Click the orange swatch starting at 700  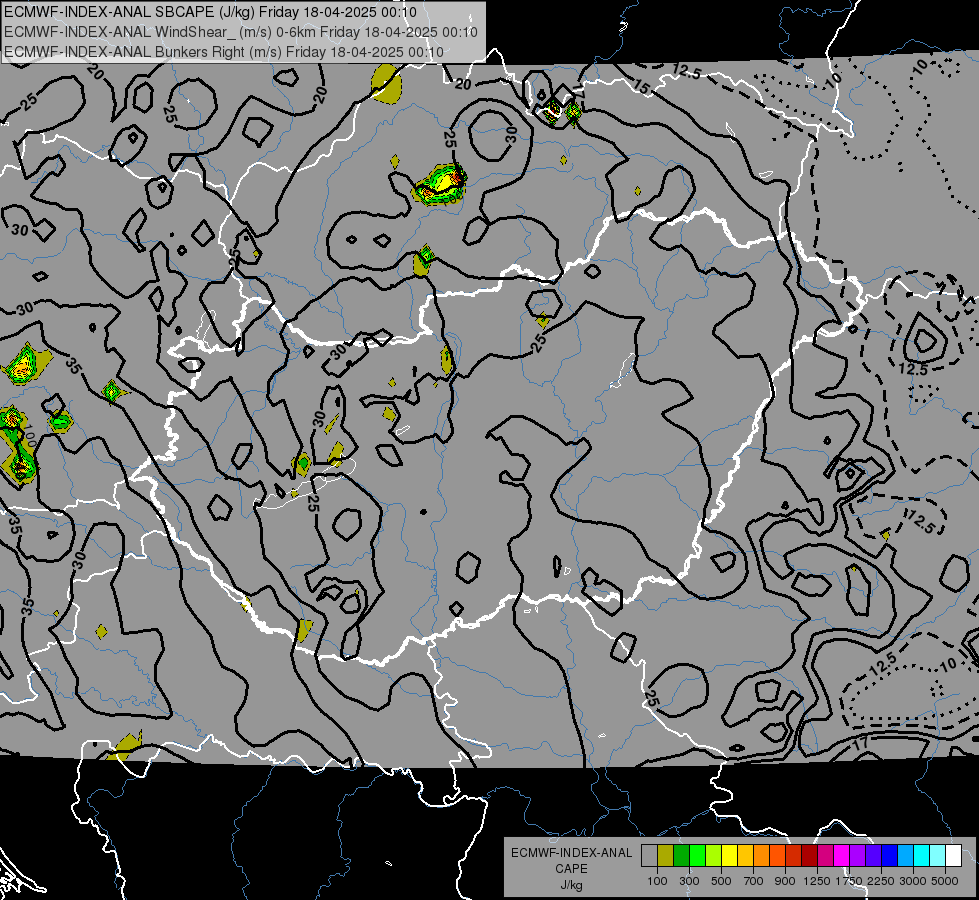click(x=762, y=856)
